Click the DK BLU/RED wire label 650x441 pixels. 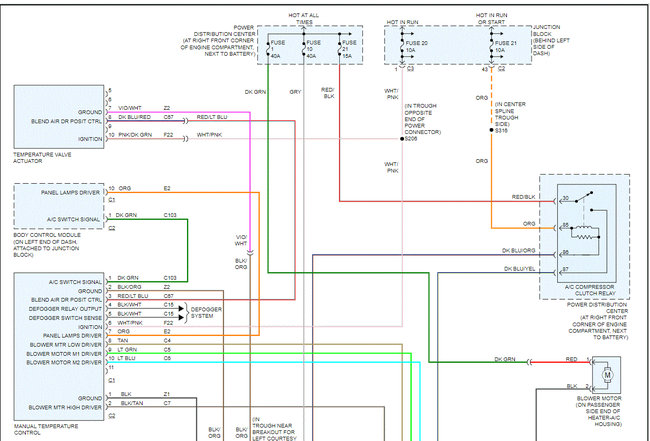coord(134,117)
